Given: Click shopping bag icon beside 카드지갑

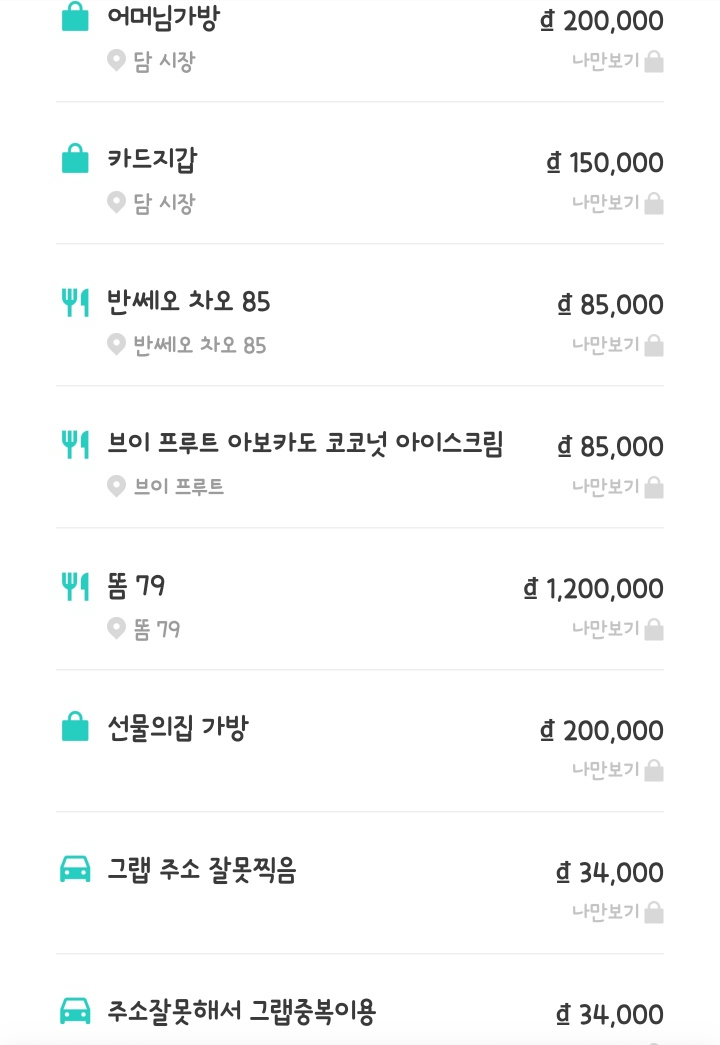Looking at the screenshot, I should coord(75,159).
